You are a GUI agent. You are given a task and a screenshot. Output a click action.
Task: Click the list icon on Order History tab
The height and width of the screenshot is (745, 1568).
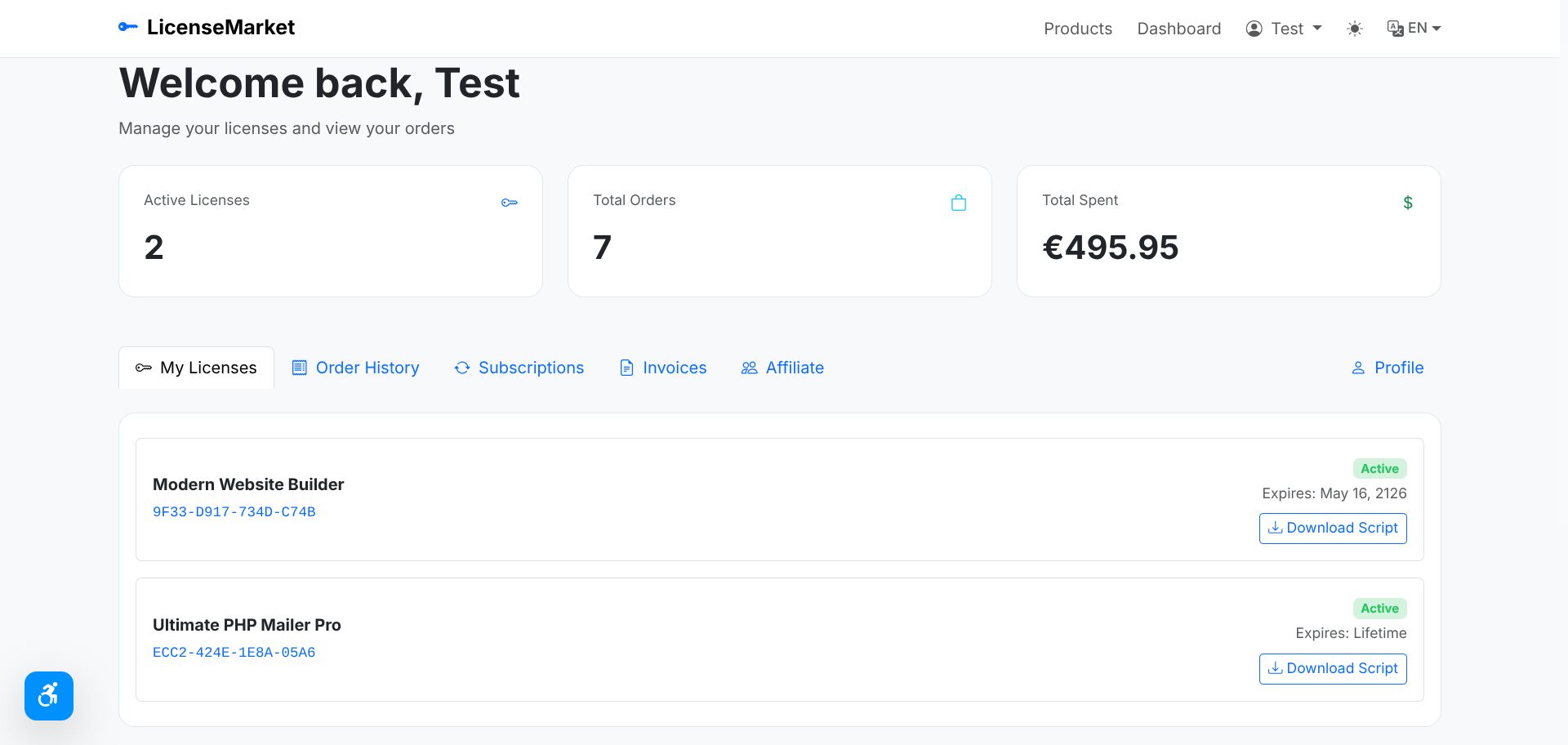click(x=300, y=368)
